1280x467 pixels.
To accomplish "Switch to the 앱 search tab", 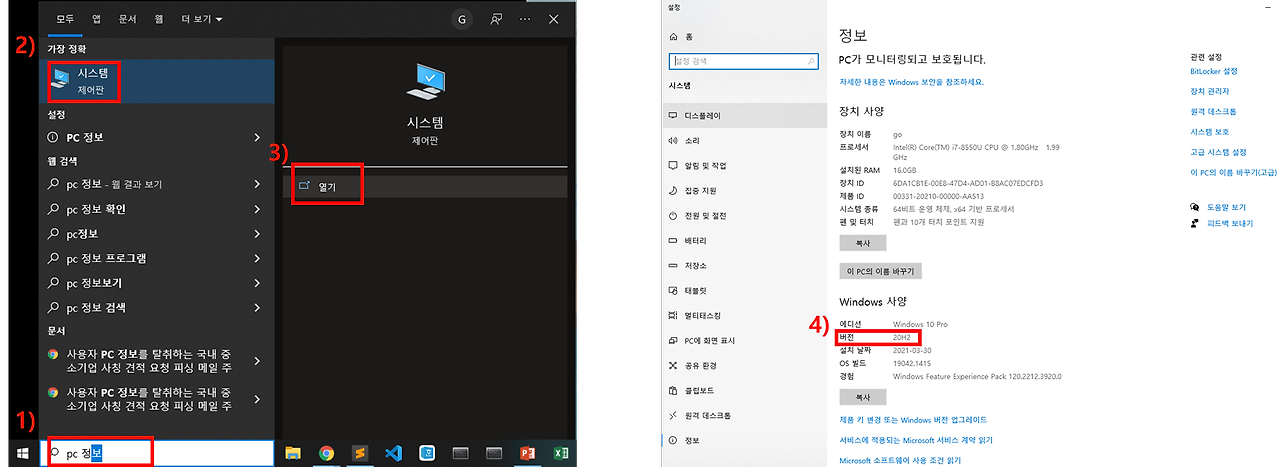I will click(96, 19).
